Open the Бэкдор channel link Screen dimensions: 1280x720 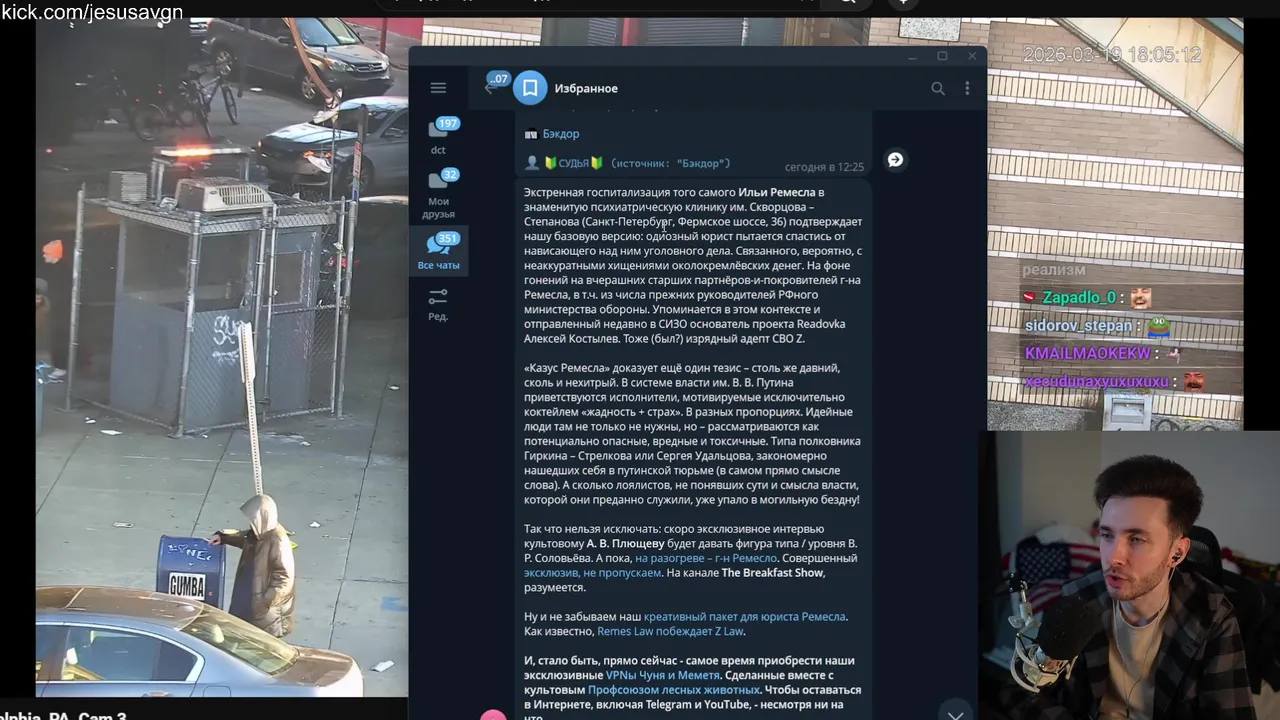[x=561, y=134]
